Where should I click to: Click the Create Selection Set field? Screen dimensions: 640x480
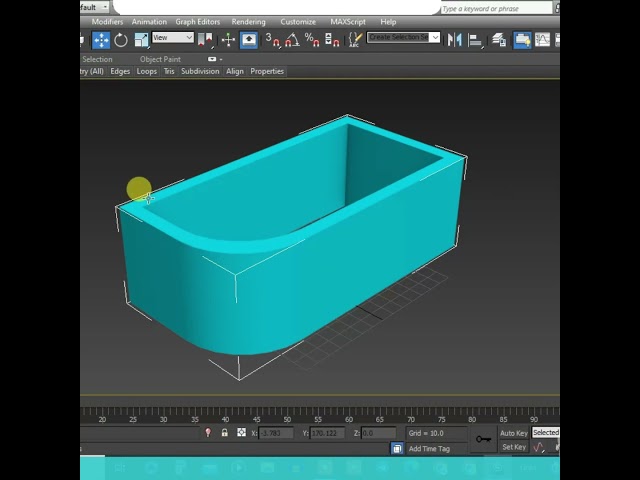(x=398, y=38)
